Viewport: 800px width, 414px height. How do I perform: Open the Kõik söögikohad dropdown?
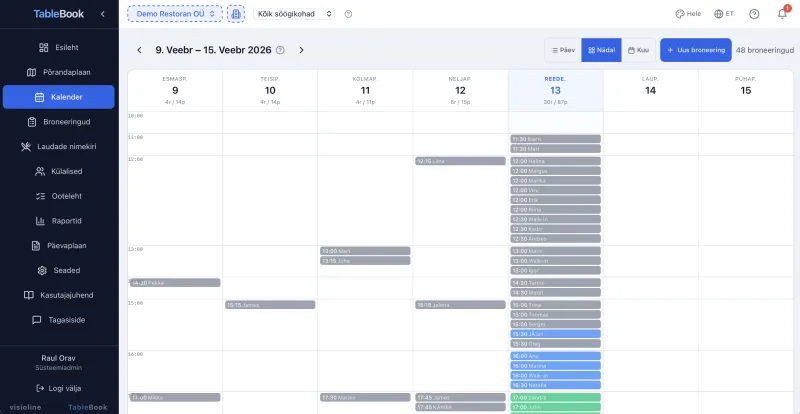(294, 14)
